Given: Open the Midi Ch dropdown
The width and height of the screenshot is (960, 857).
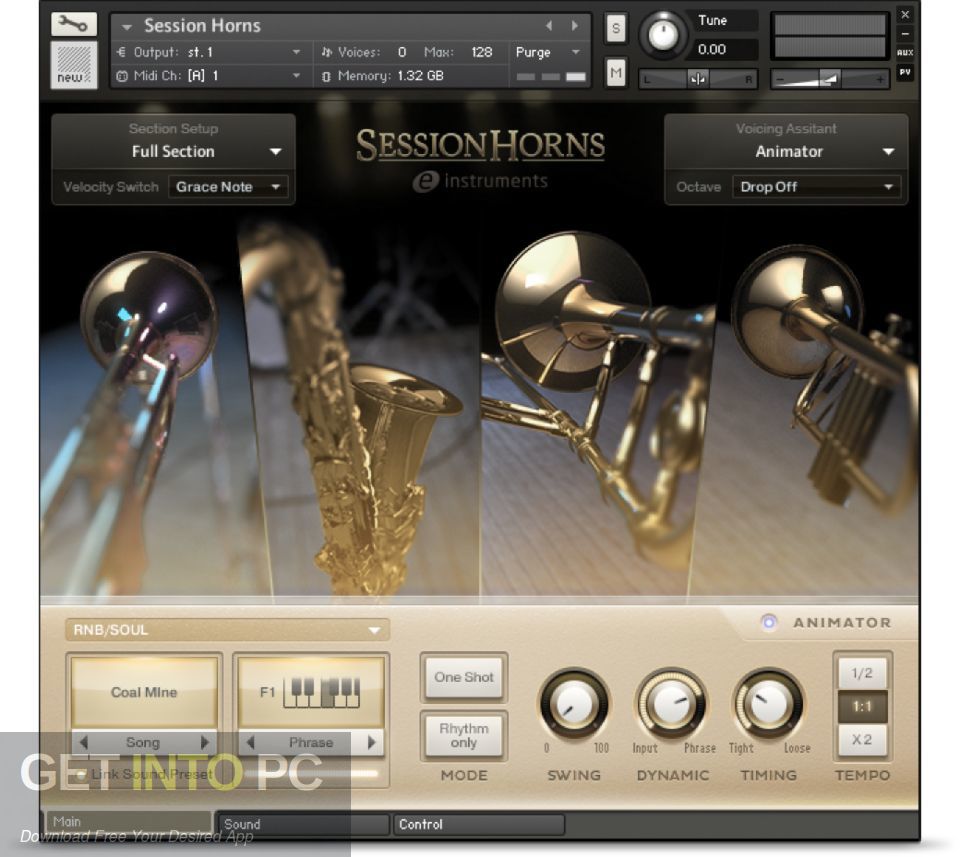Looking at the screenshot, I should [x=296, y=77].
